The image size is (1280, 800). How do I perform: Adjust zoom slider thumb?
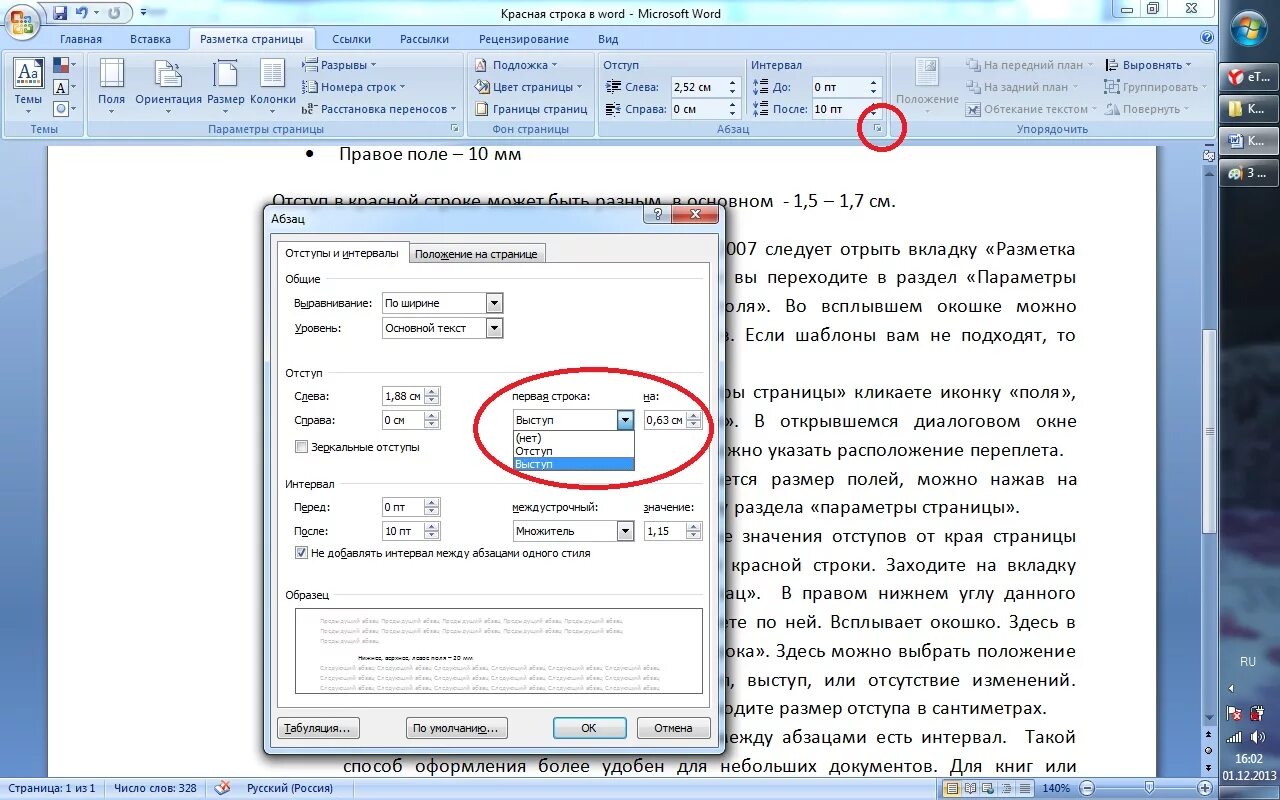click(x=1148, y=788)
